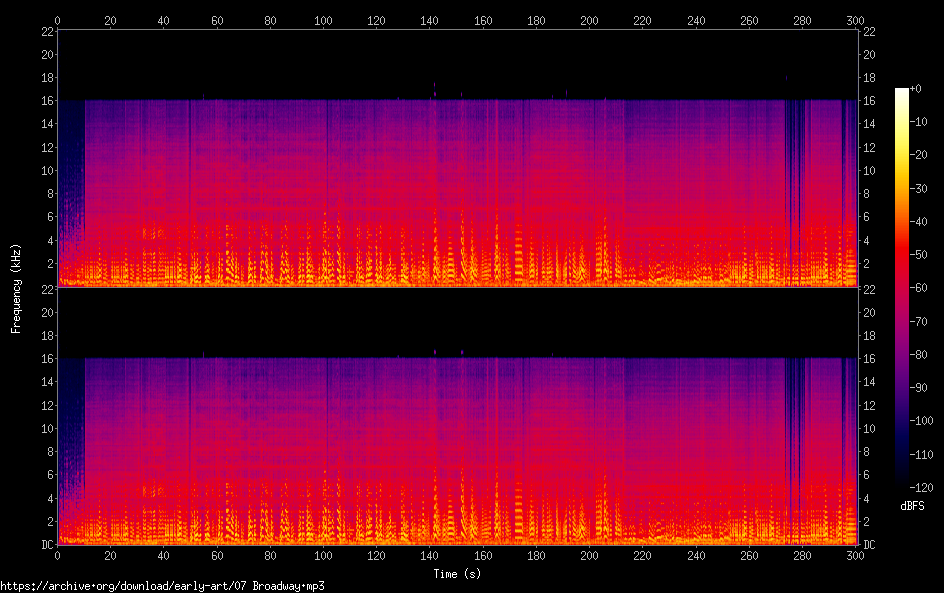Click the "dBFS" label under color scale

[912, 506]
